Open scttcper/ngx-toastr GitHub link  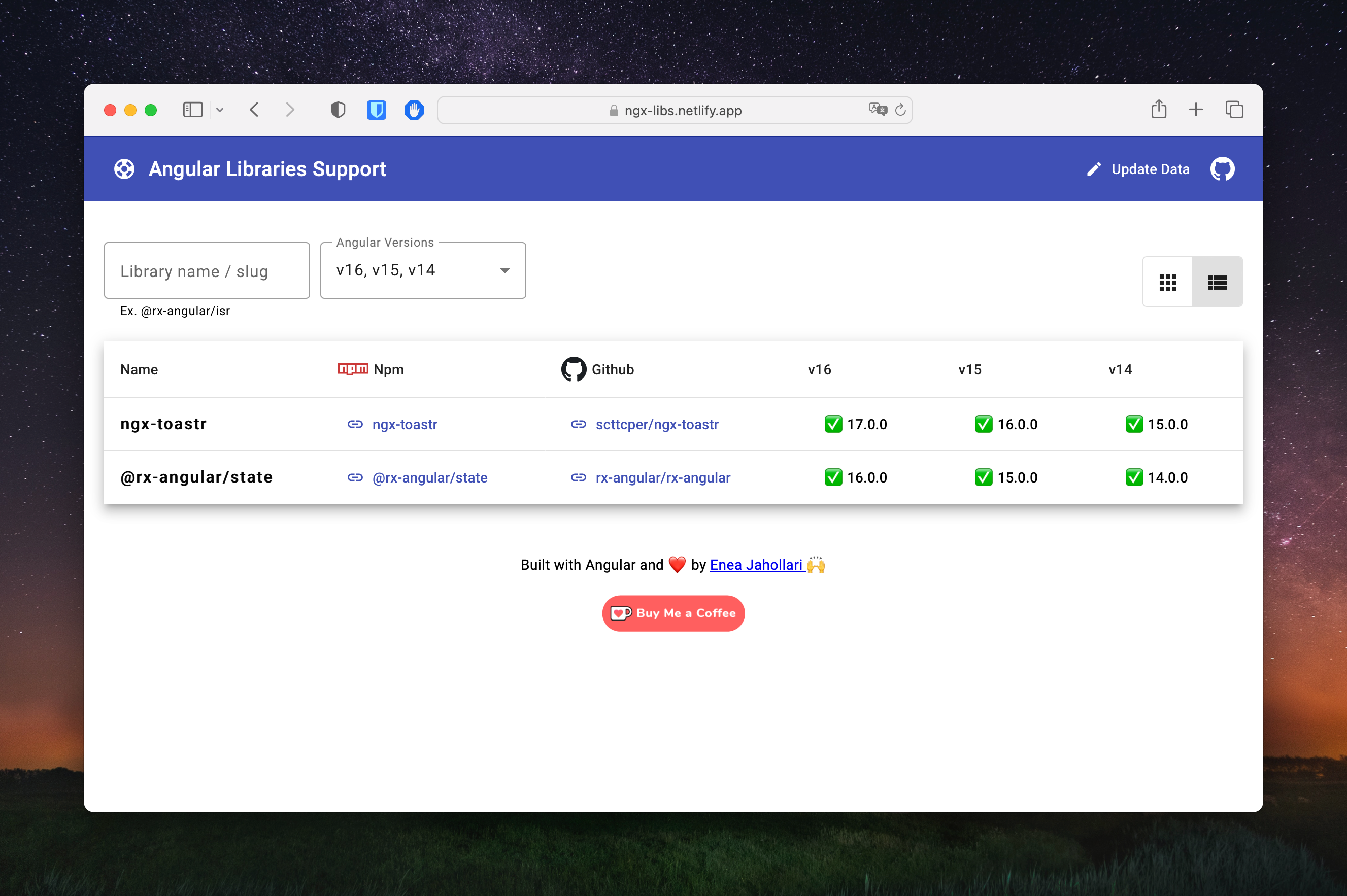(657, 425)
